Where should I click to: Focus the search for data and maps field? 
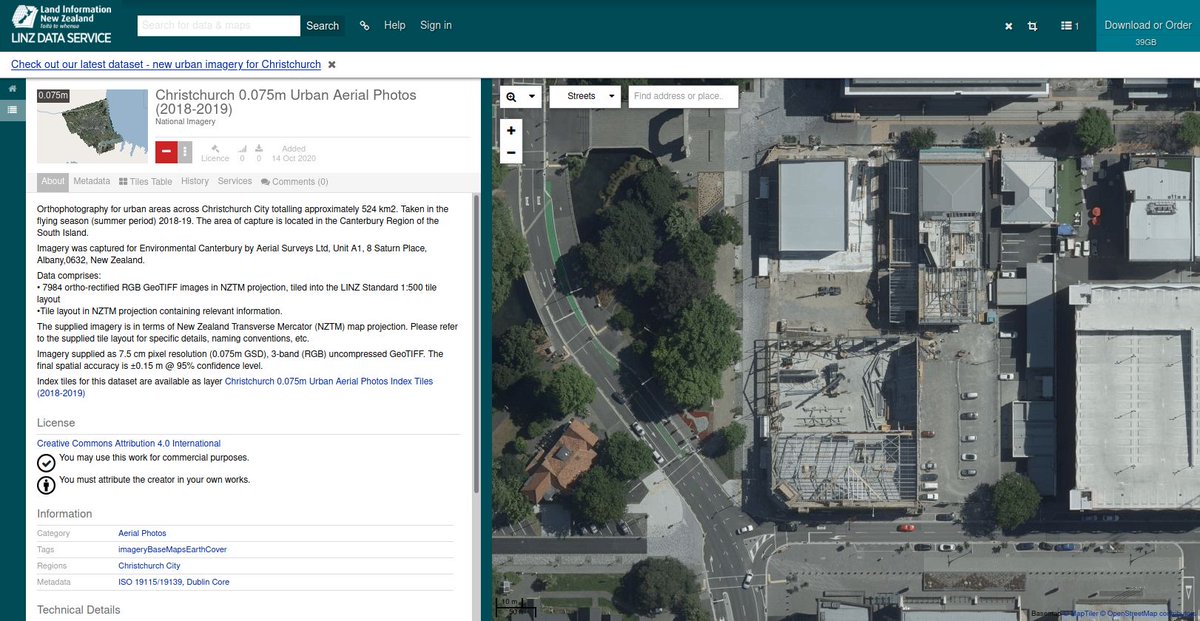click(218, 26)
